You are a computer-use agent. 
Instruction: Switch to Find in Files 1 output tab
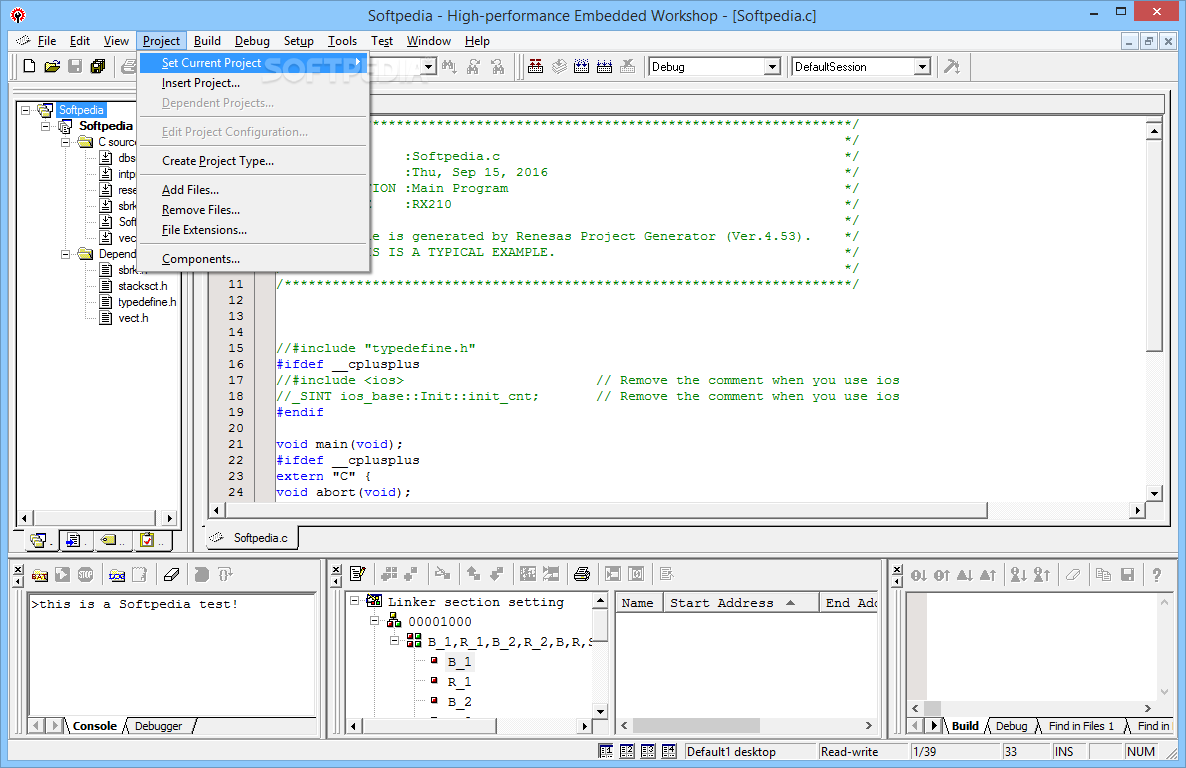(1081, 726)
